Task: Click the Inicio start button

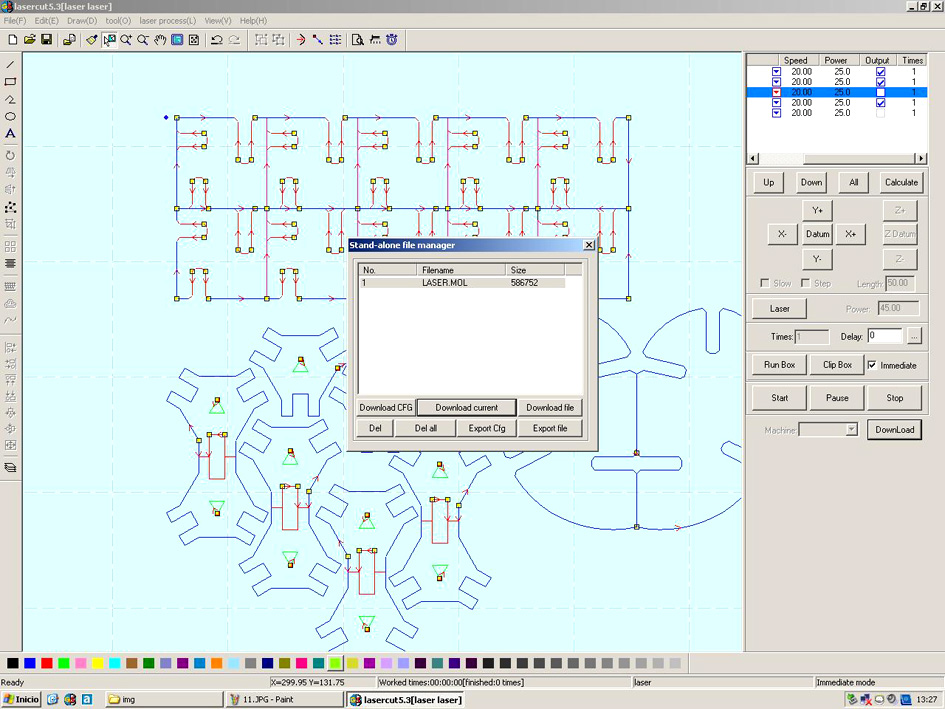Action: point(21,699)
